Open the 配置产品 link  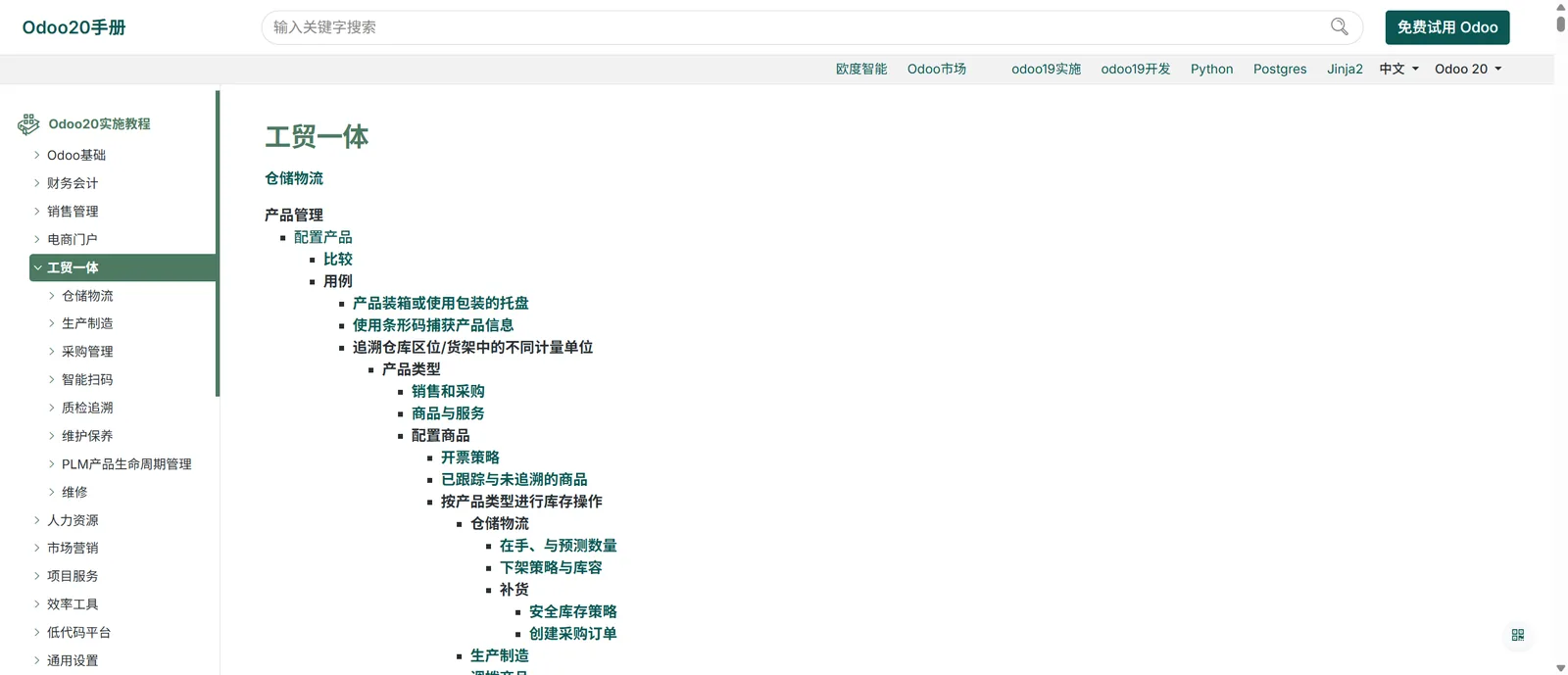coord(323,237)
